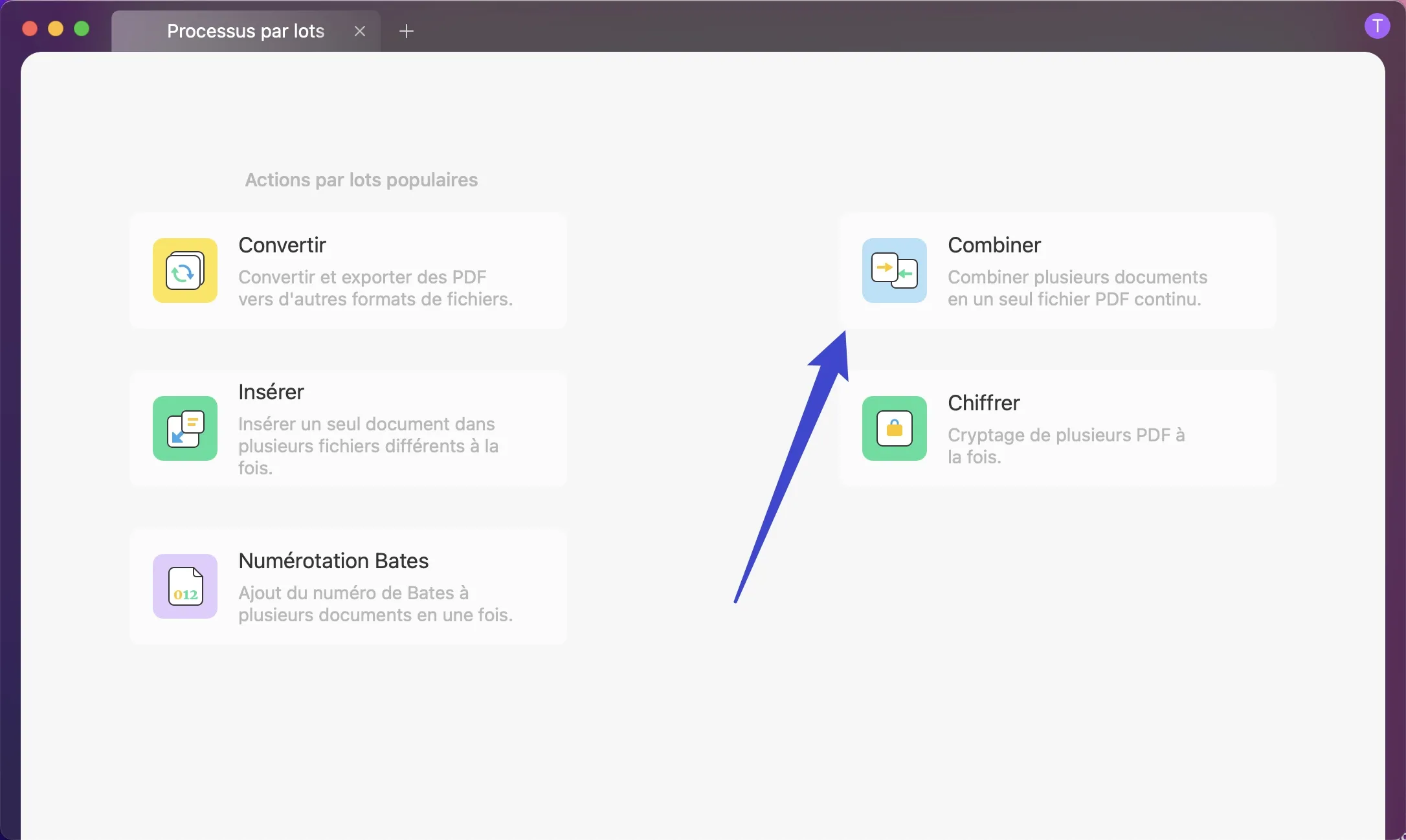The height and width of the screenshot is (840, 1406).
Task: Click the yellow minimize window button
Action: 56,28
